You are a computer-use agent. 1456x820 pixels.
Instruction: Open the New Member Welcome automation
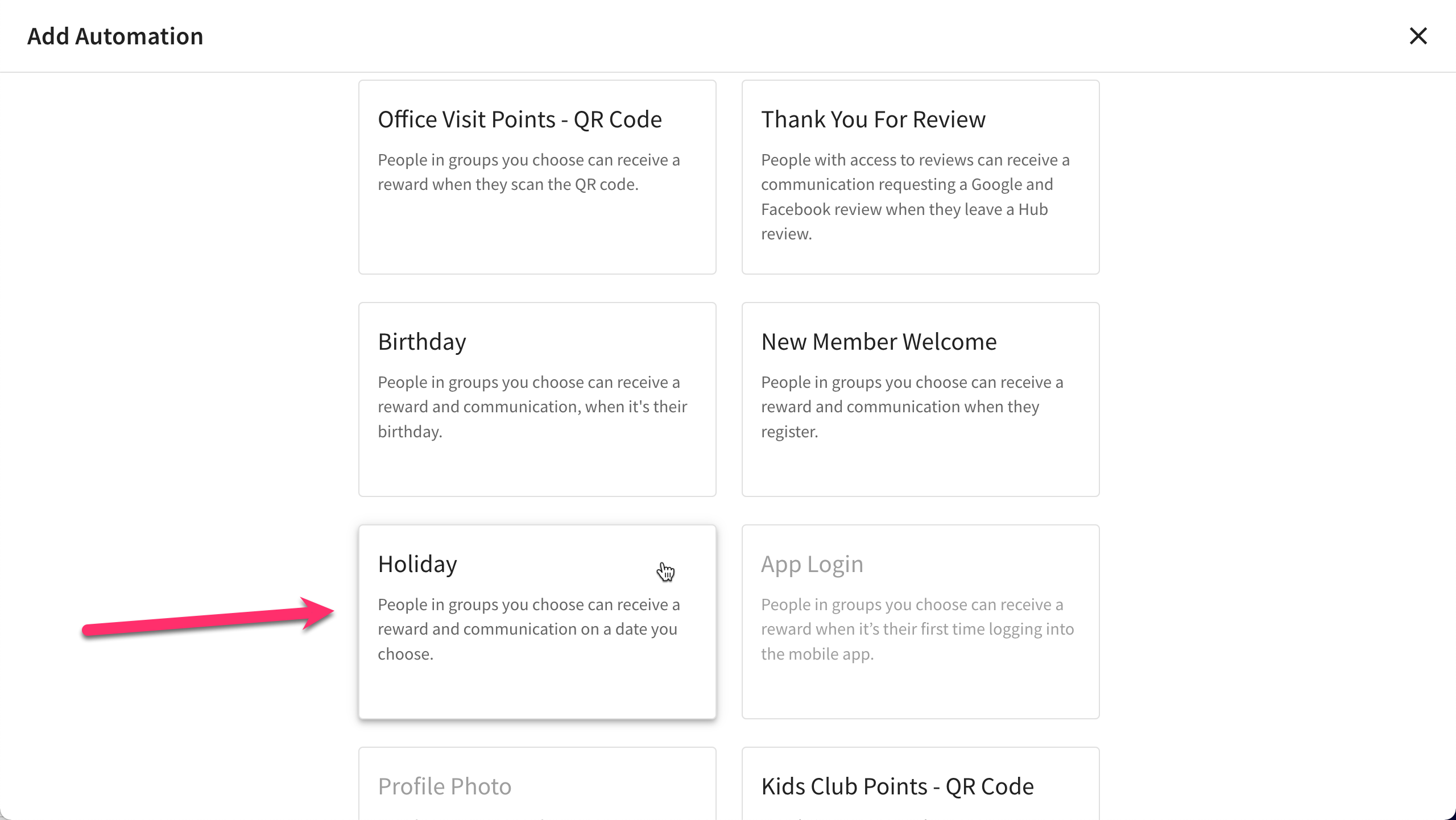coord(920,399)
